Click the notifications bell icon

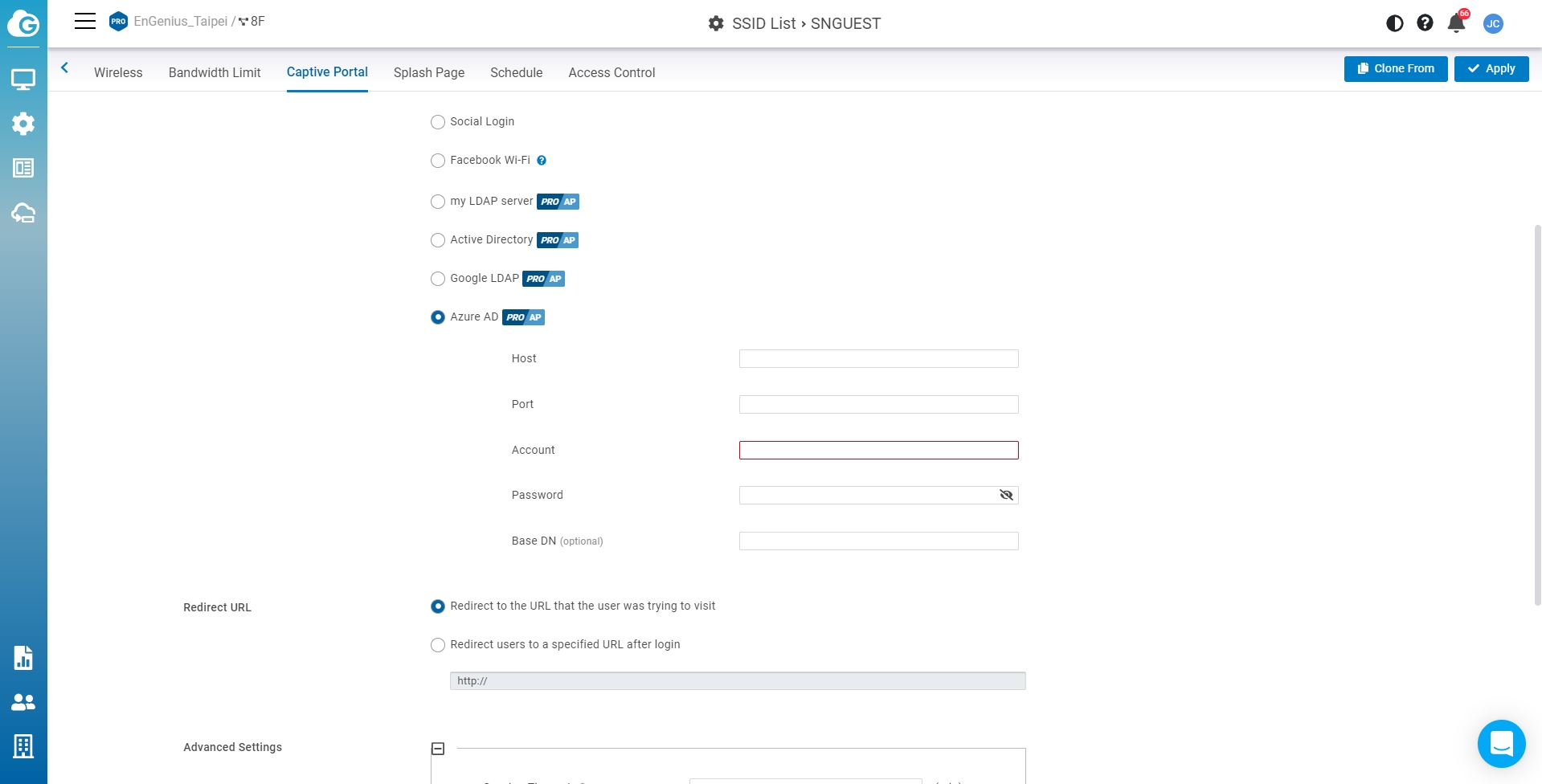(x=1456, y=23)
